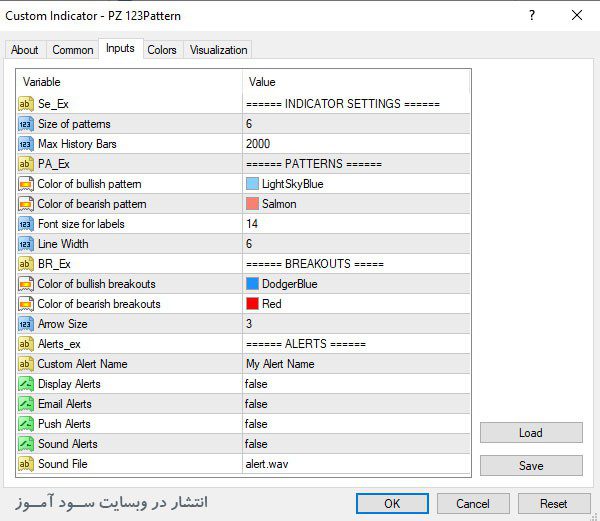Click the DodgerBlue color swatch
600x521 pixels.
point(253,284)
